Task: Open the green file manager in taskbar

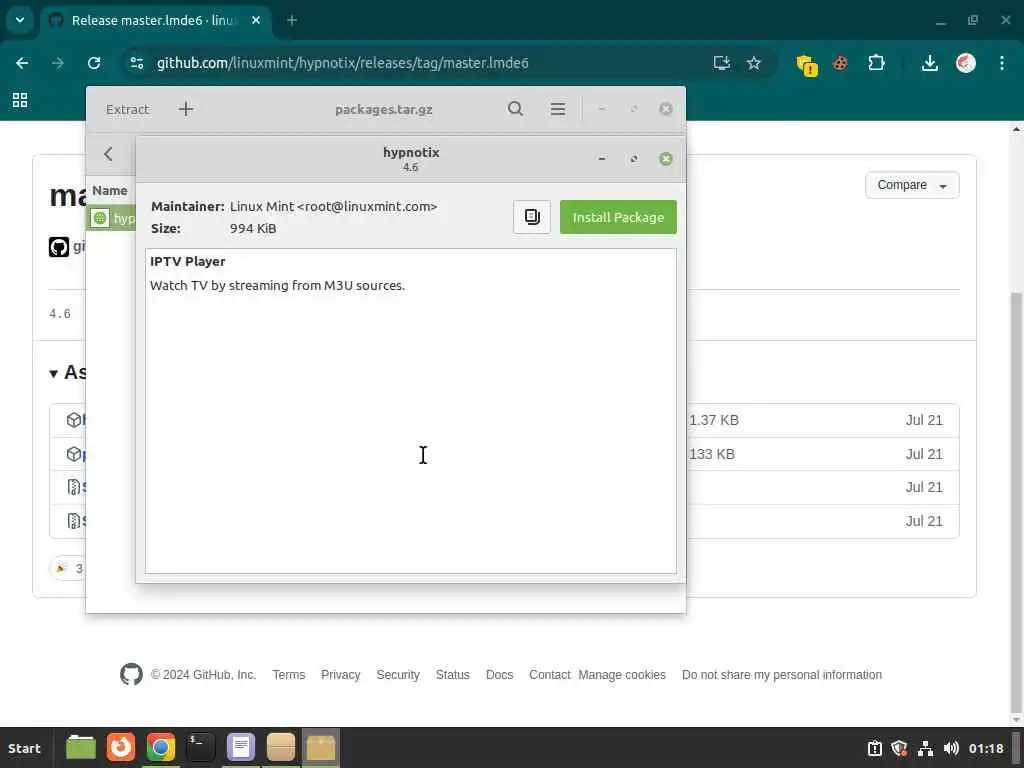Action: click(x=81, y=747)
